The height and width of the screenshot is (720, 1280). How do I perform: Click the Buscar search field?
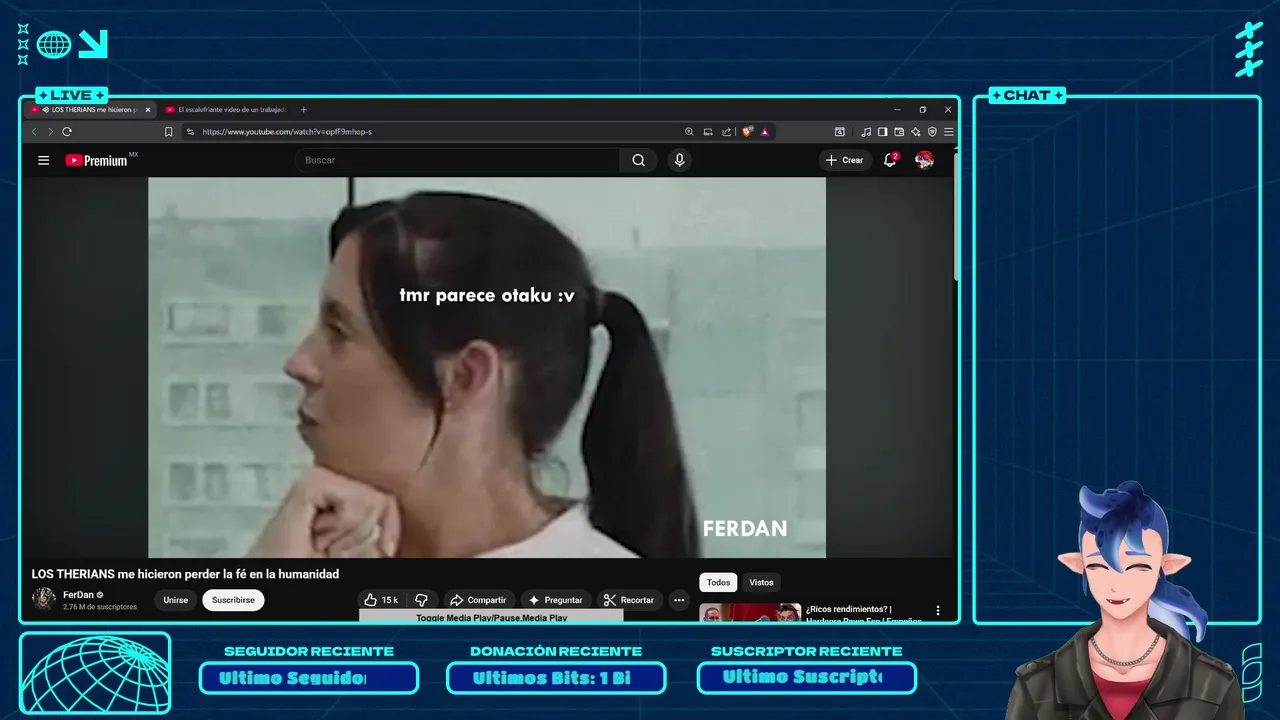(x=457, y=160)
